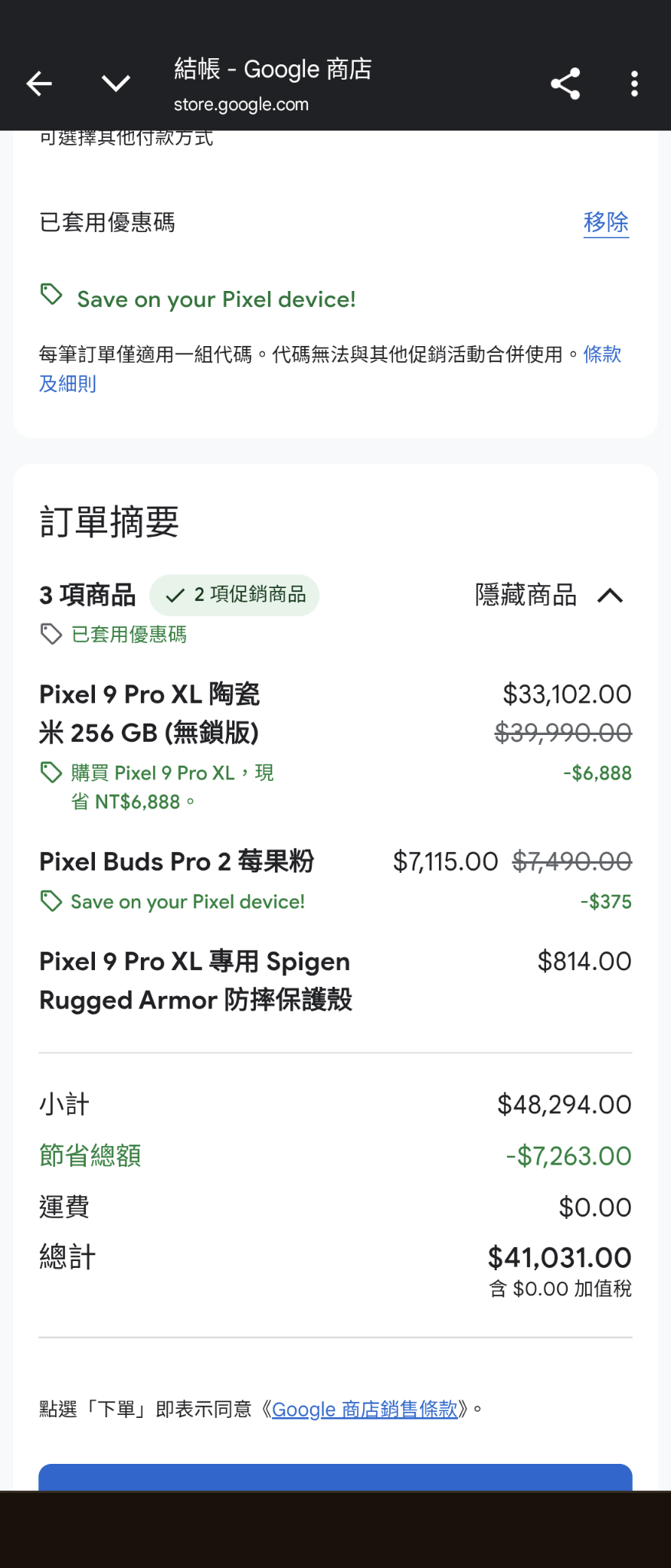
Task: Open Google 商店銷售條款 link
Action: pyautogui.click(x=365, y=1410)
